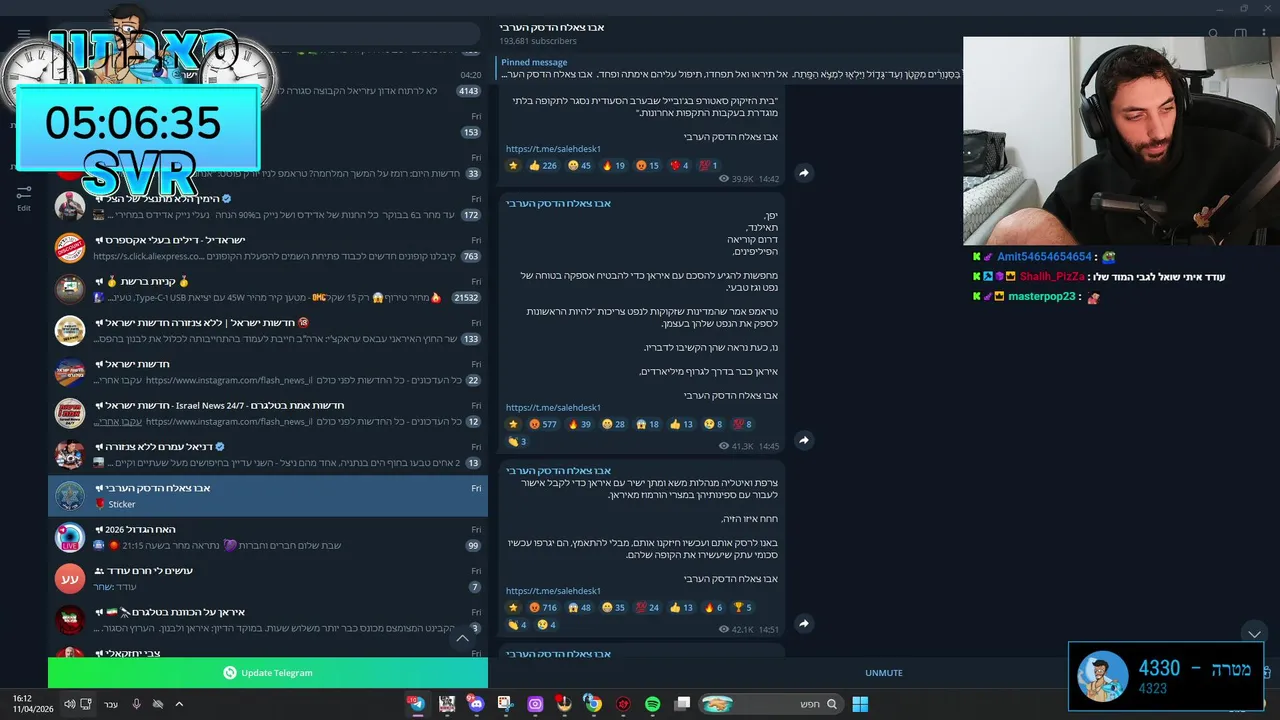Screen dimensions: 1280x720
Task: Click the 763 unread badge
Action: click(471, 257)
